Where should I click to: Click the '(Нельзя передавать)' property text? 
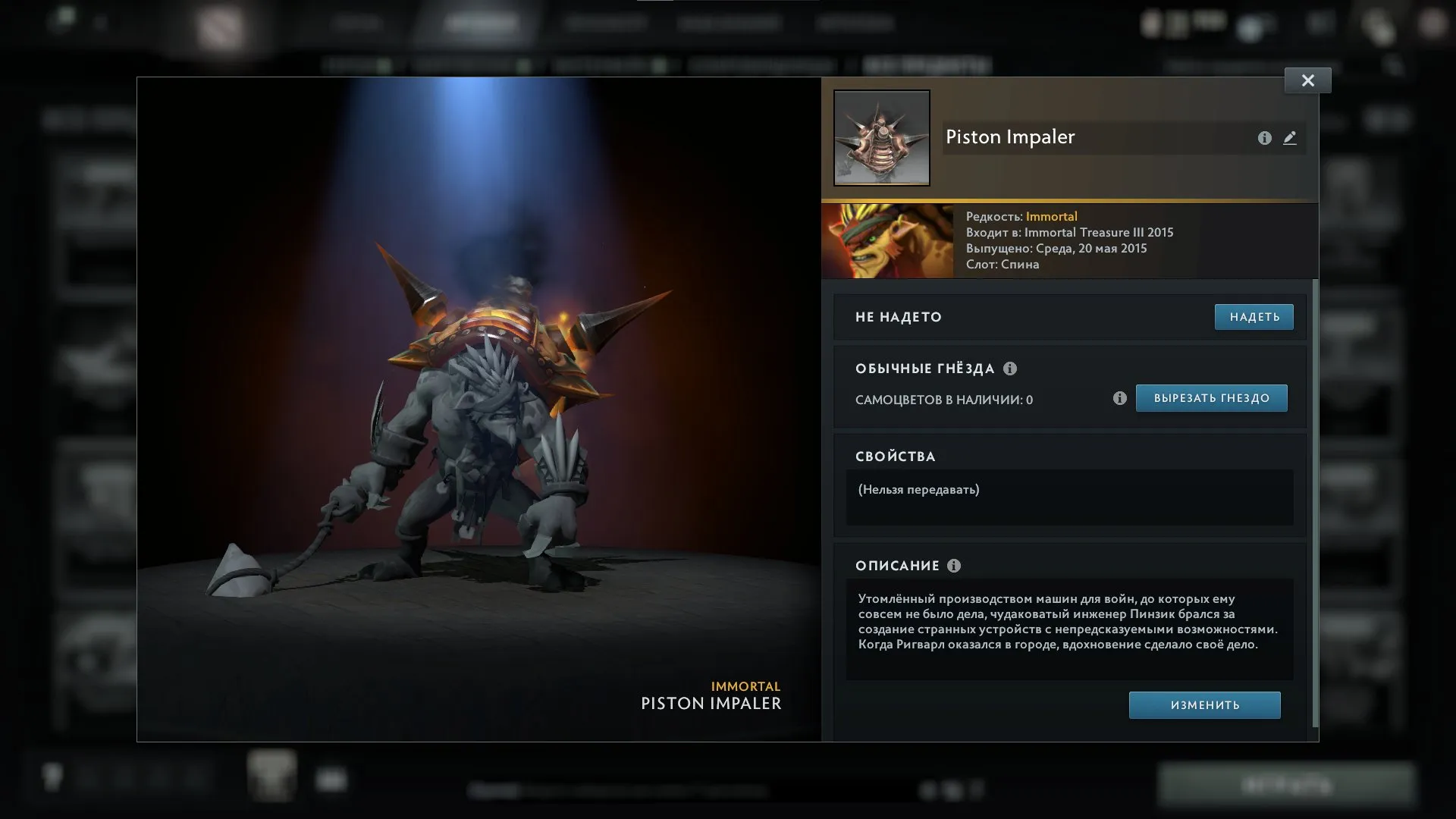[x=918, y=490]
